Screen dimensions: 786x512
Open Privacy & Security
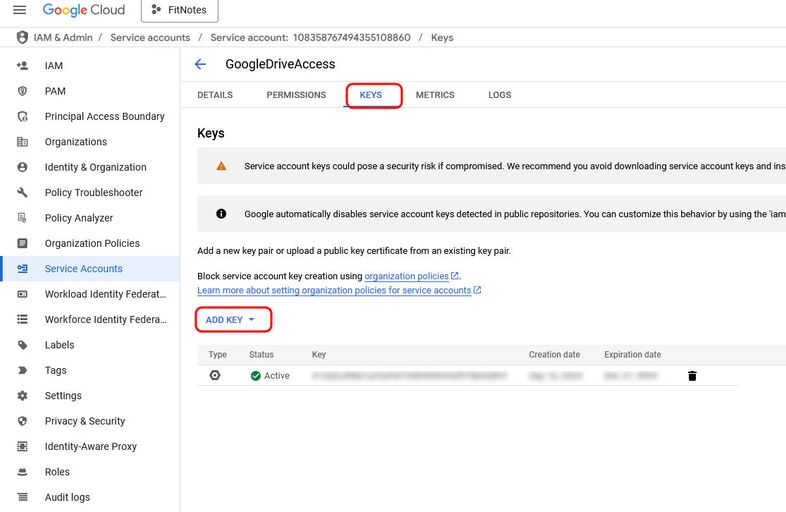(85, 421)
